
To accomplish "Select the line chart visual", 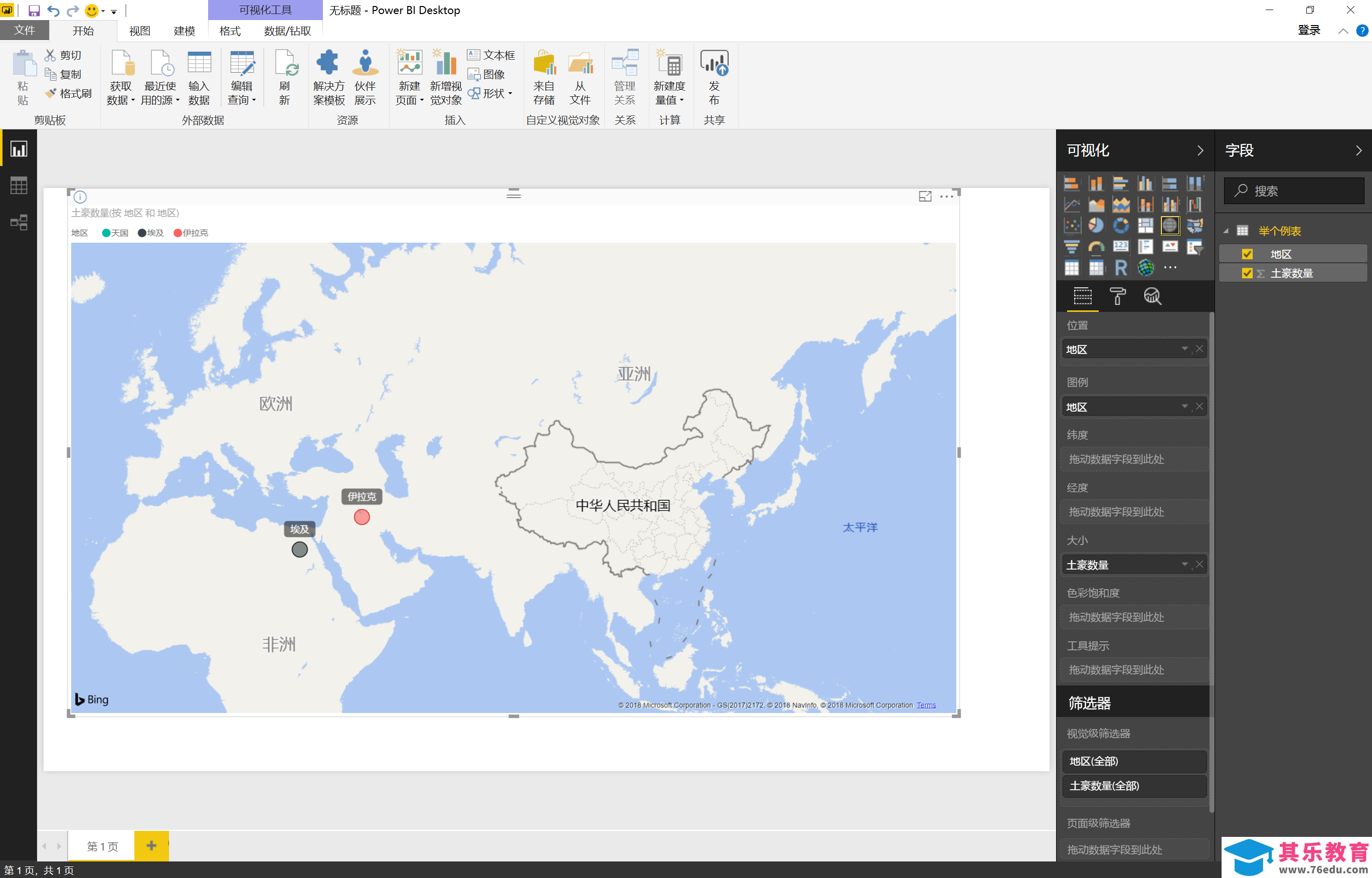I will (x=1072, y=205).
